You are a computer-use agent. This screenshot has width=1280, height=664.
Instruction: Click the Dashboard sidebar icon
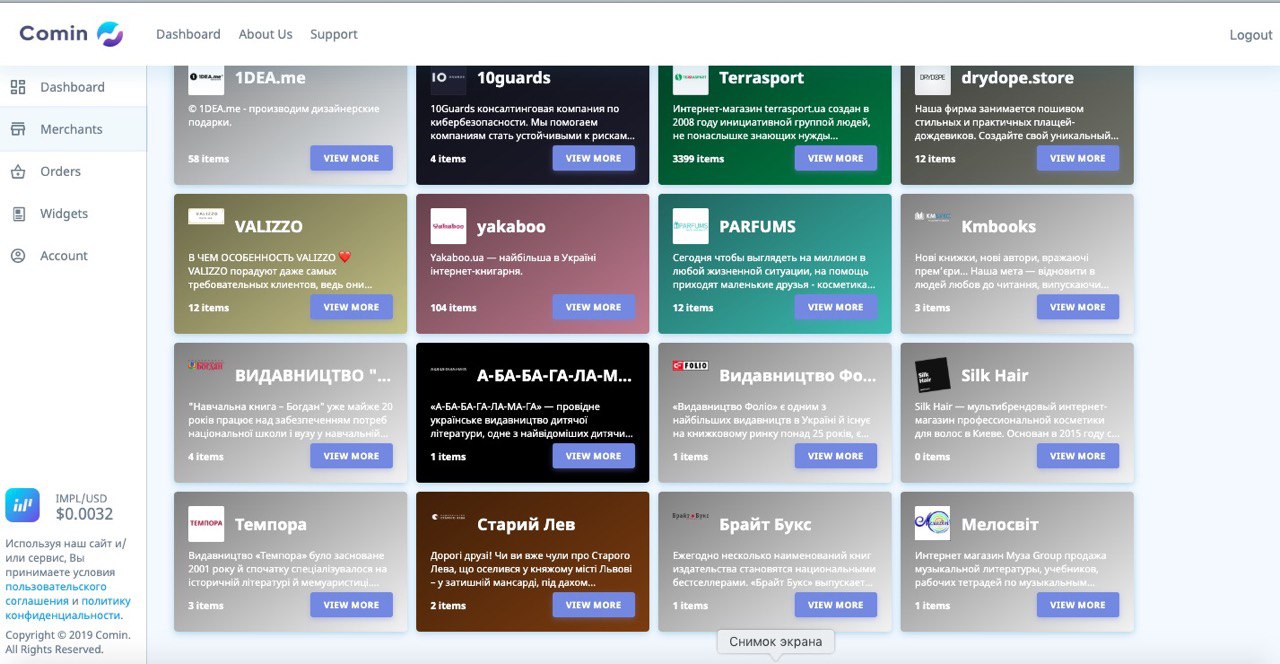pyautogui.click(x=18, y=87)
